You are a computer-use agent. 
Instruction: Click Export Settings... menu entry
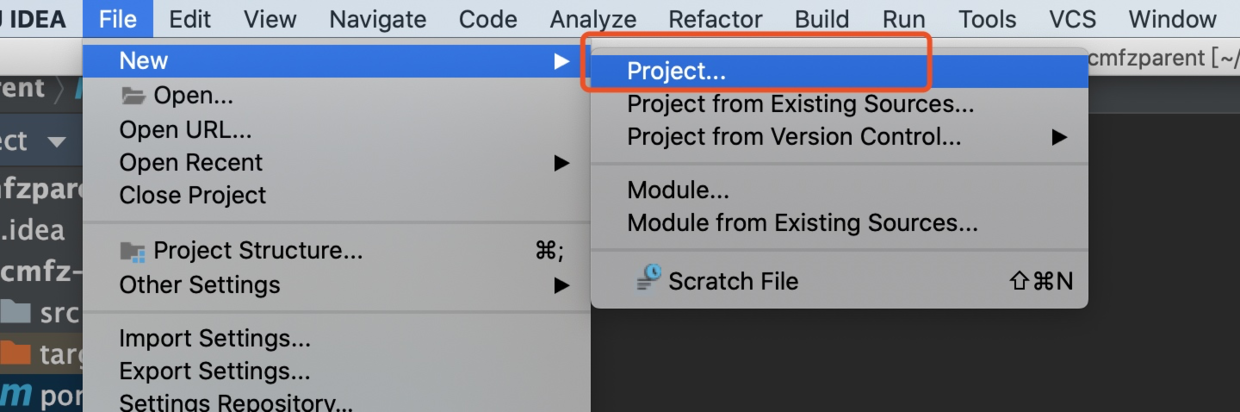(214, 372)
